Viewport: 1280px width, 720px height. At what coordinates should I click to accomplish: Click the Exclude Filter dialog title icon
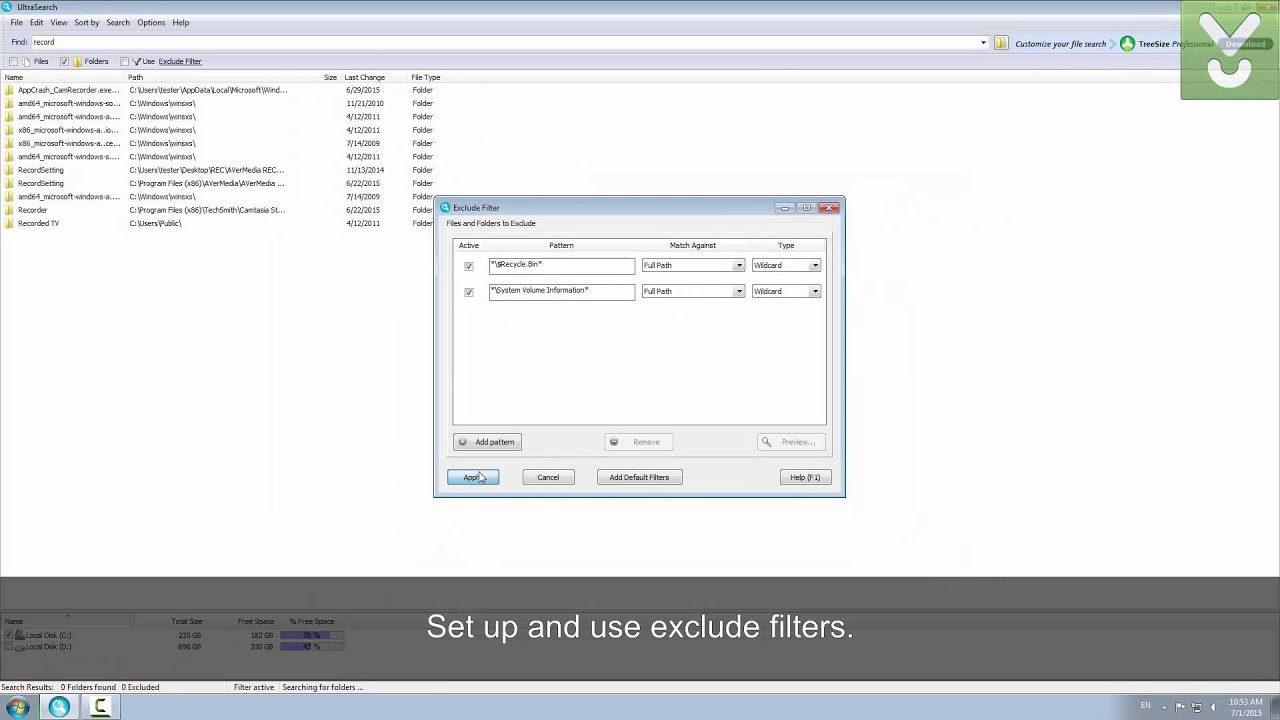(x=446, y=208)
